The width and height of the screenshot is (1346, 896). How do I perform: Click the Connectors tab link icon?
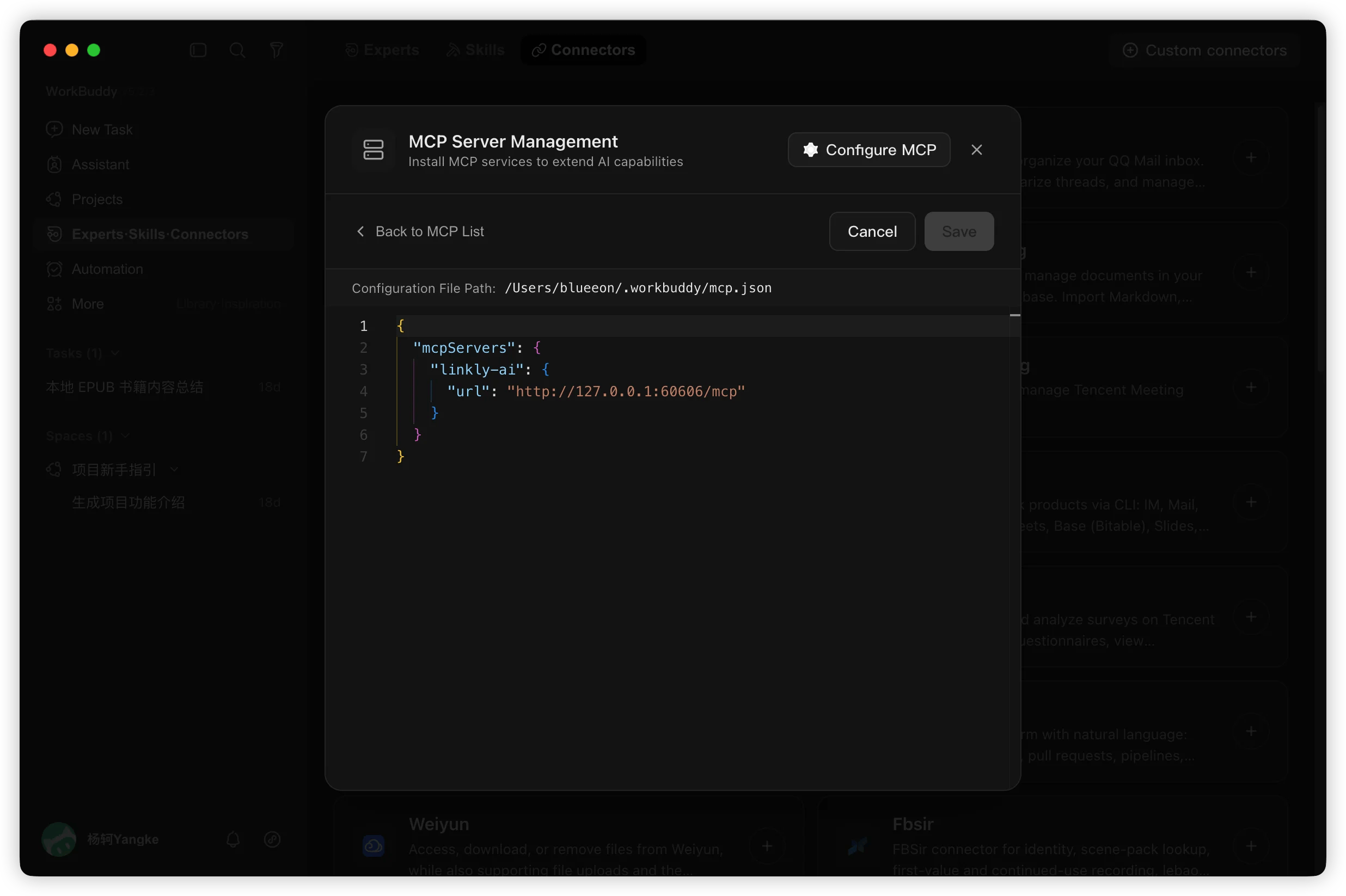coord(538,50)
